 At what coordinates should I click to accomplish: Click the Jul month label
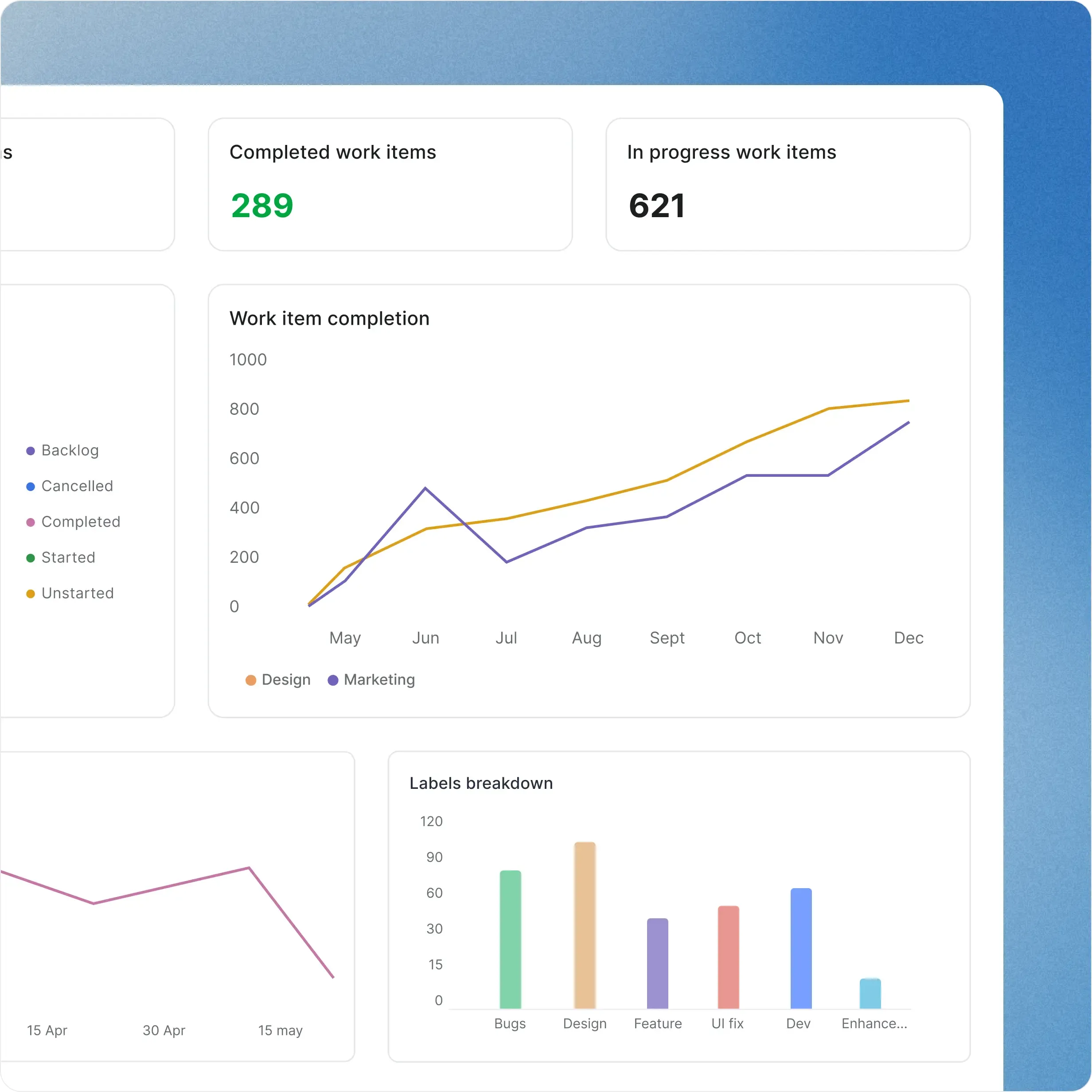point(506,638)
